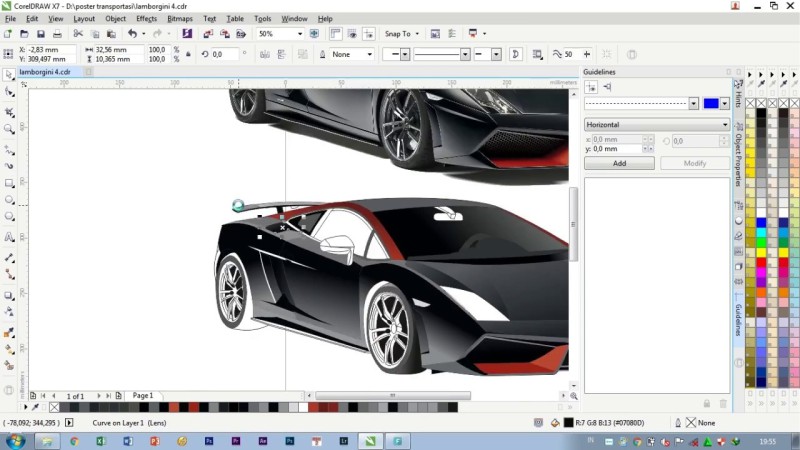Save the document with the Save icon
This screenshot has width=800, height=450.
click(41, 34)
